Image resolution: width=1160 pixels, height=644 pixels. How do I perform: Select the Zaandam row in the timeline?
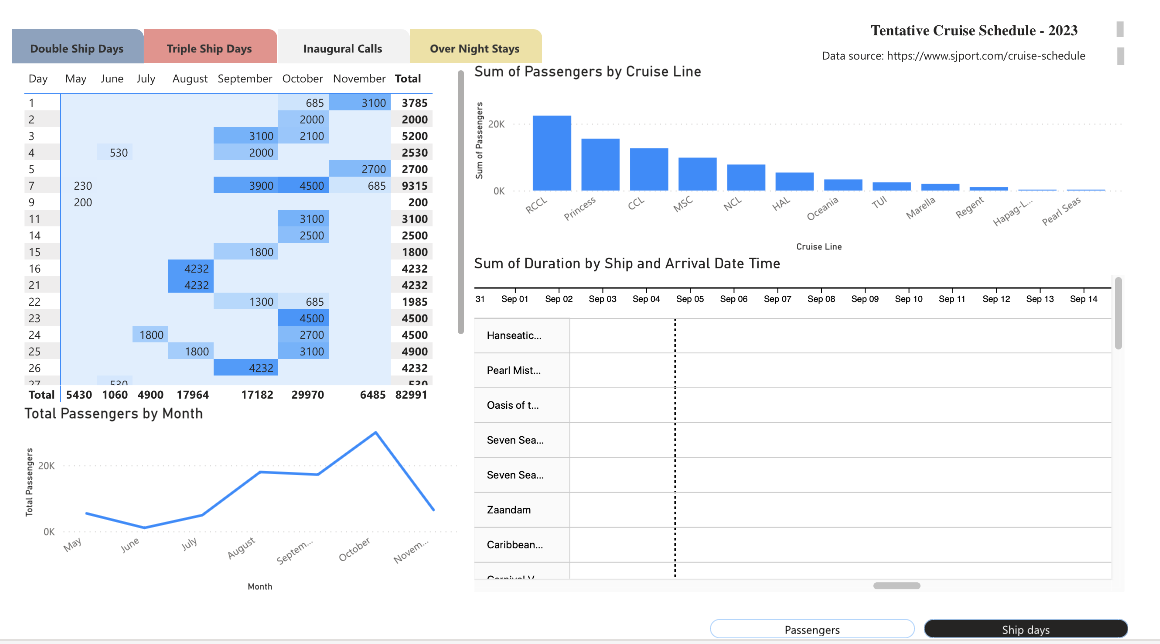(x=509, y=510)
